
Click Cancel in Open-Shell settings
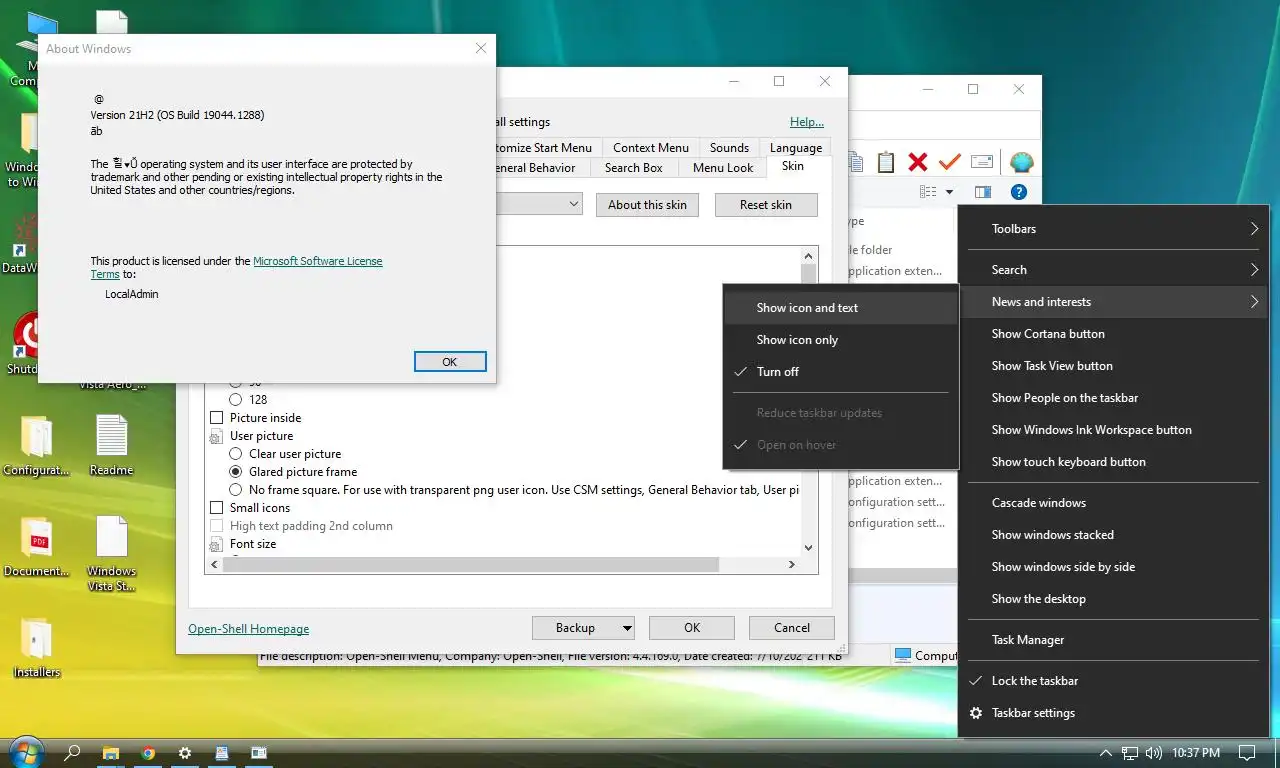[792, 628]
